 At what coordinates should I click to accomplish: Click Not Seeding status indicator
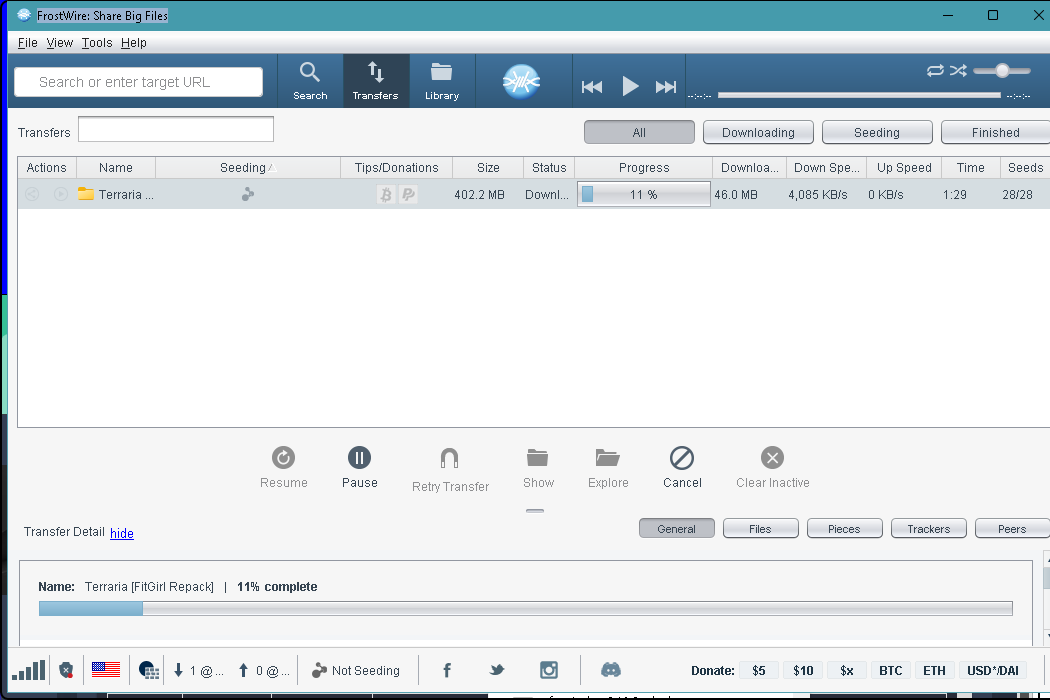coord(356,671)
